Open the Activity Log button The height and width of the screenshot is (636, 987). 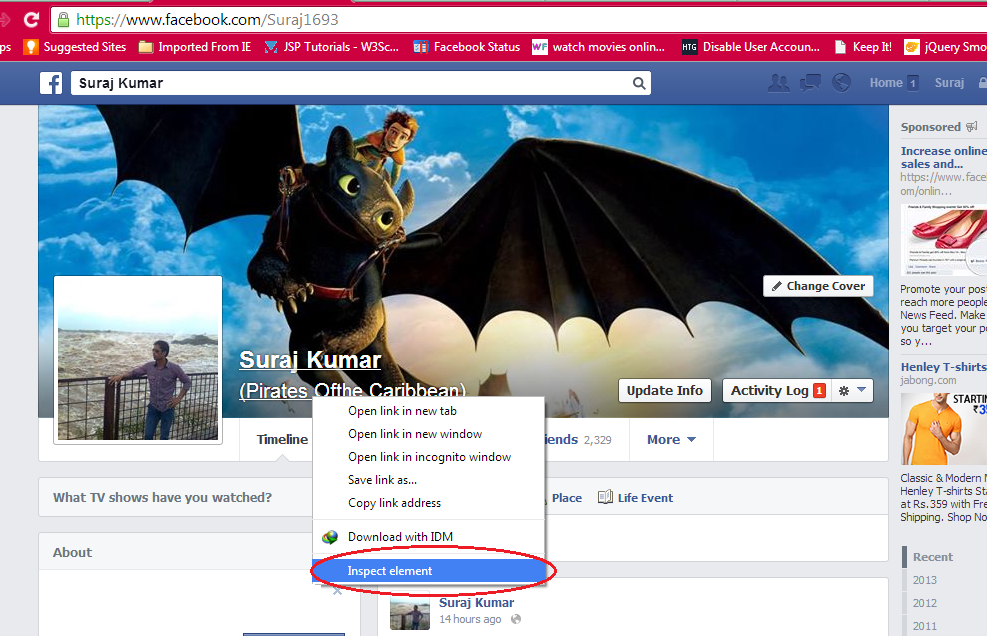coord(777,390)
